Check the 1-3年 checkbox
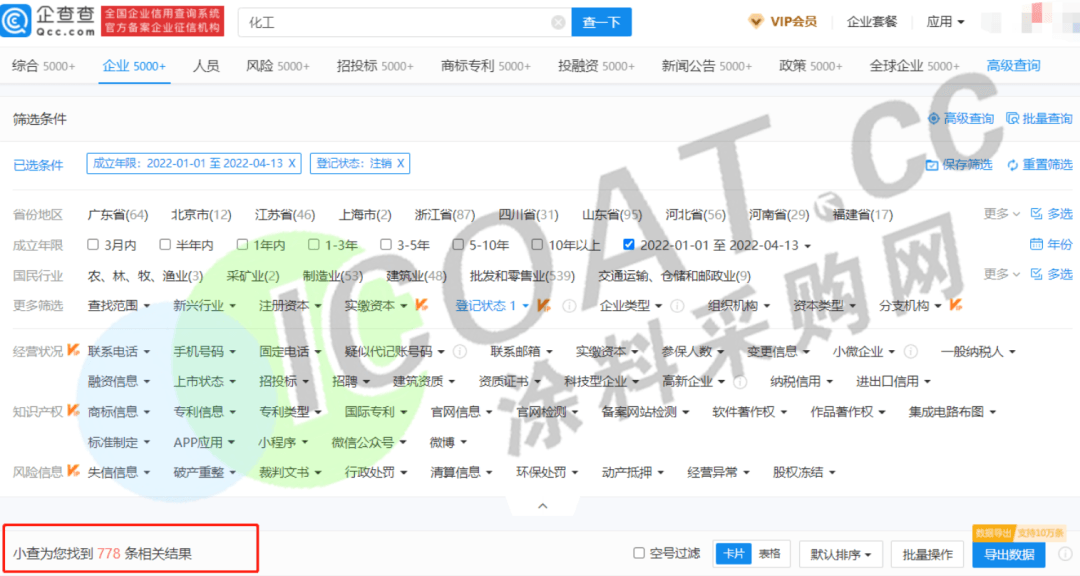This screenshot has width=1080, height=576. point(314,244)
